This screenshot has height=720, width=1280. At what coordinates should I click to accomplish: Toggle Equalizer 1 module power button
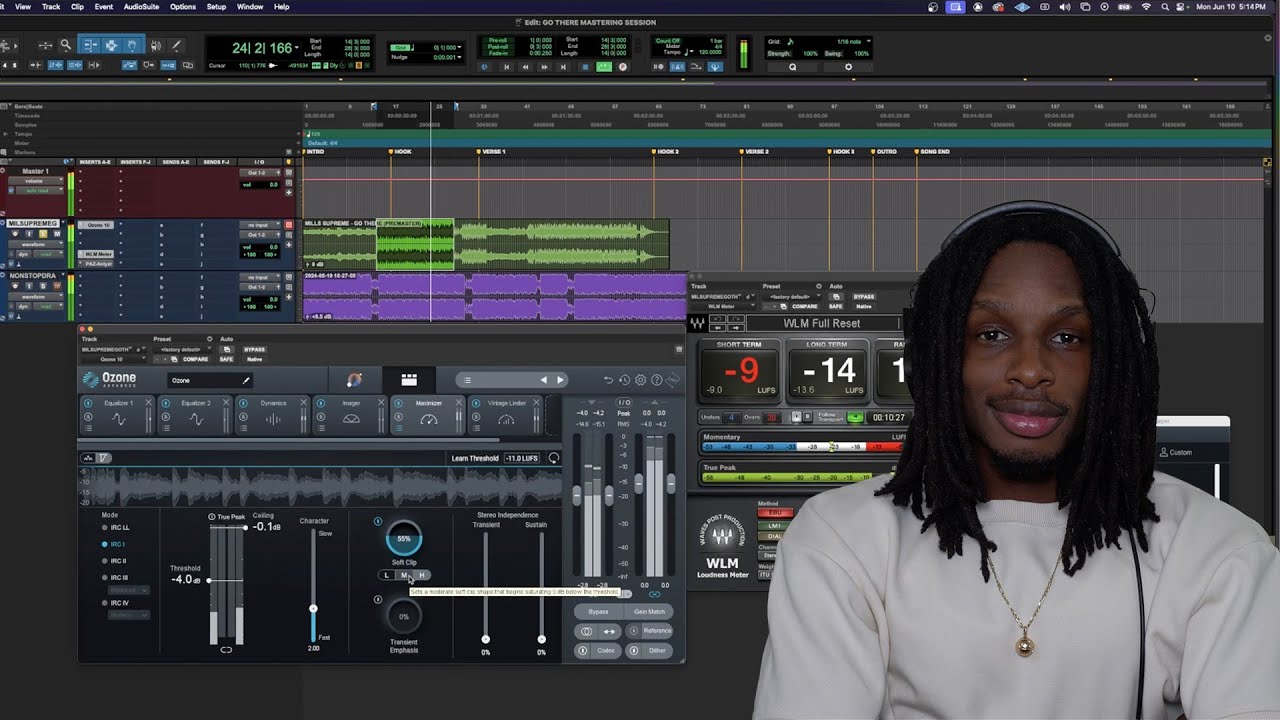point(88,403)
